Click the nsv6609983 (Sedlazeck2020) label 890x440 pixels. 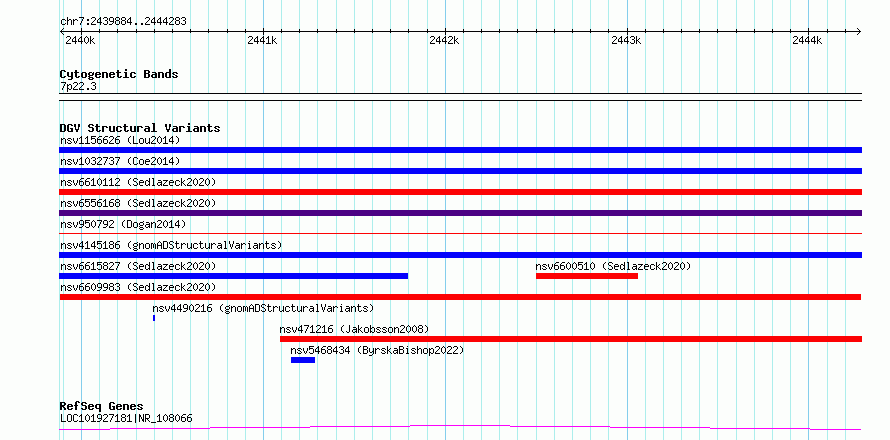[138, 287]
